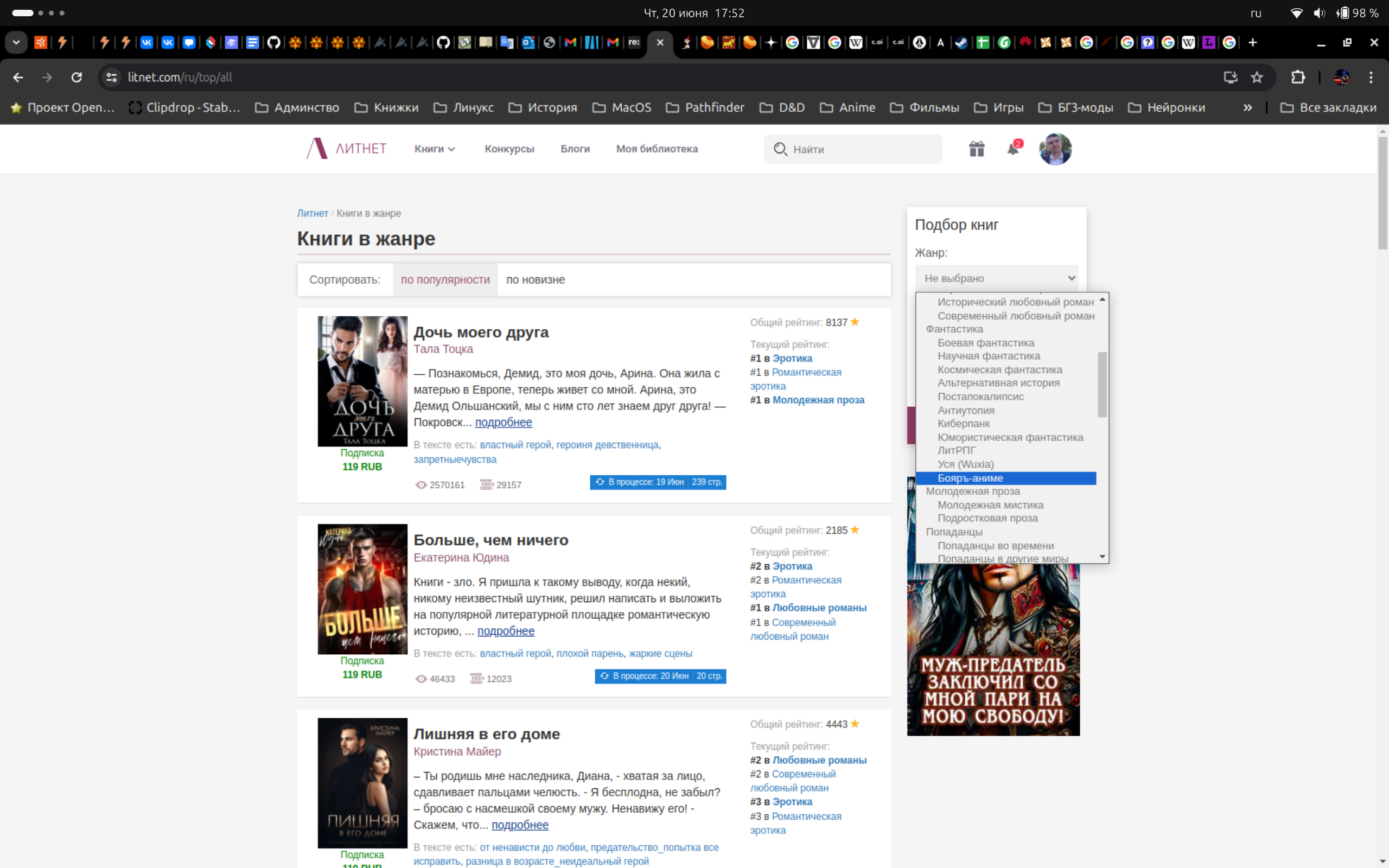Follow the Литнет breadcrumb link

[312, 213]
